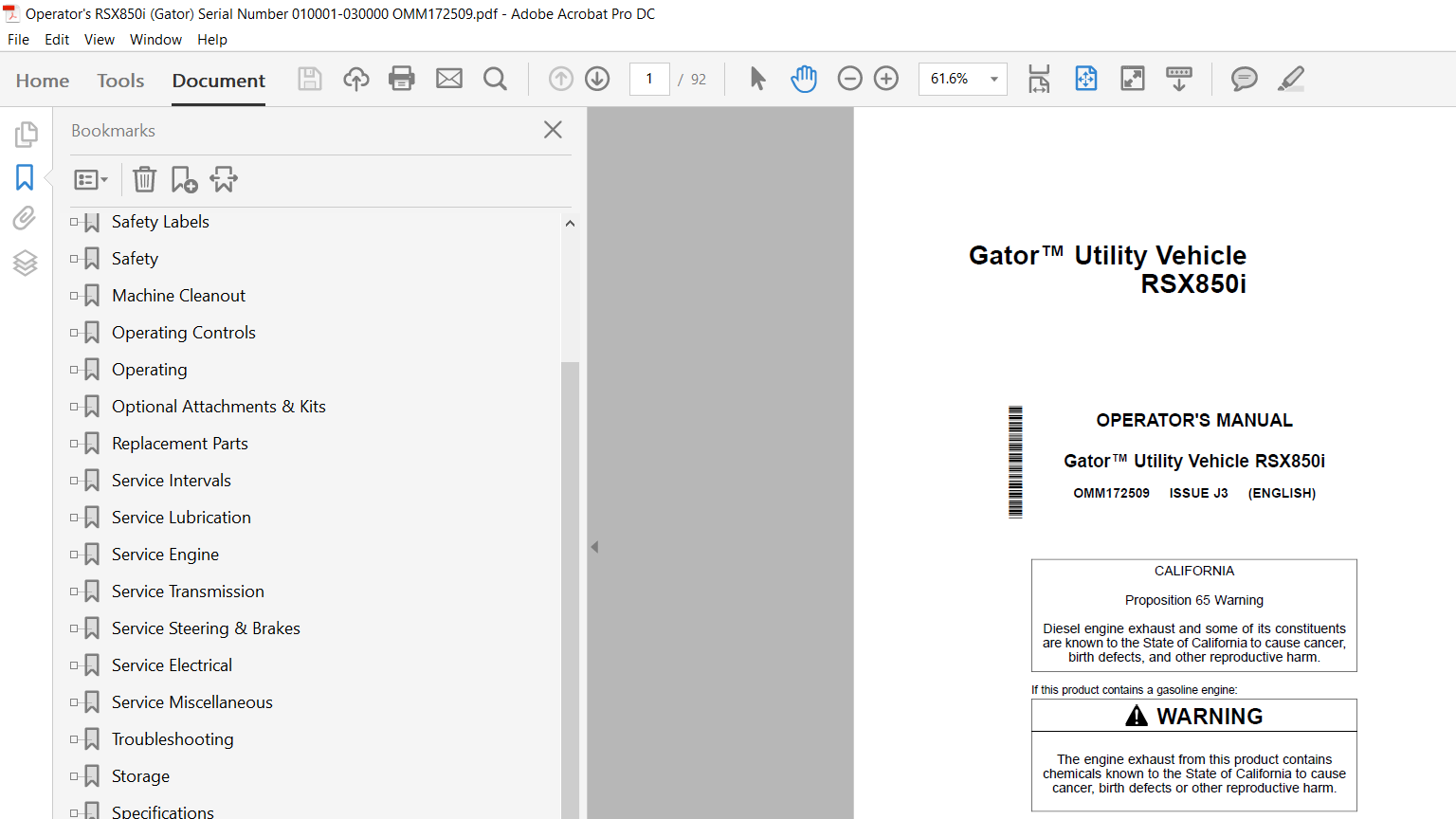This screenshot has height=819, width=1456.
Task: Expand the Service Intervals bookmark
Action: [x=74, y=481]
